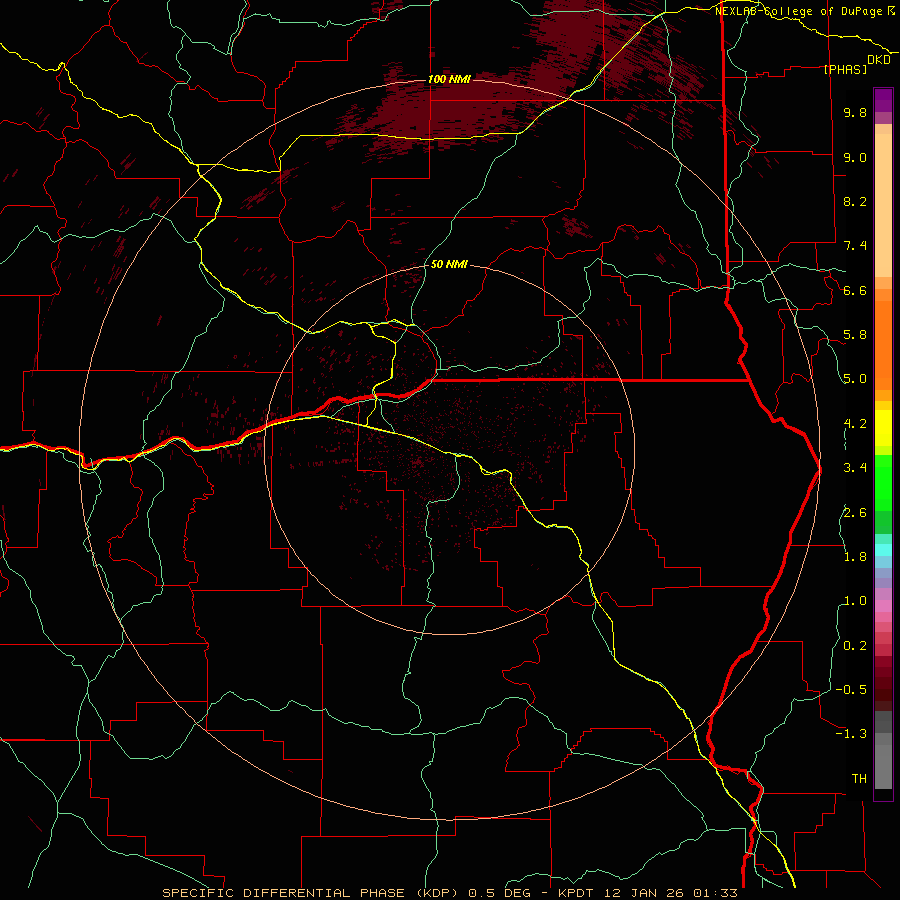Click the 'KPDT' radar site identifier

point(577,893)
